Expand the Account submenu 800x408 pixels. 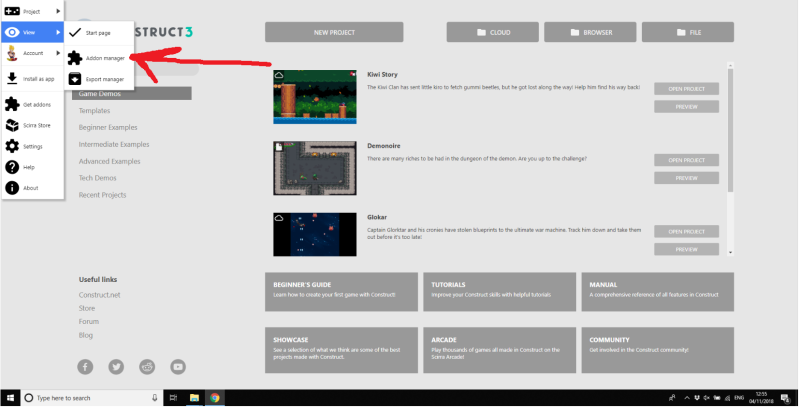tap(32, 53)
